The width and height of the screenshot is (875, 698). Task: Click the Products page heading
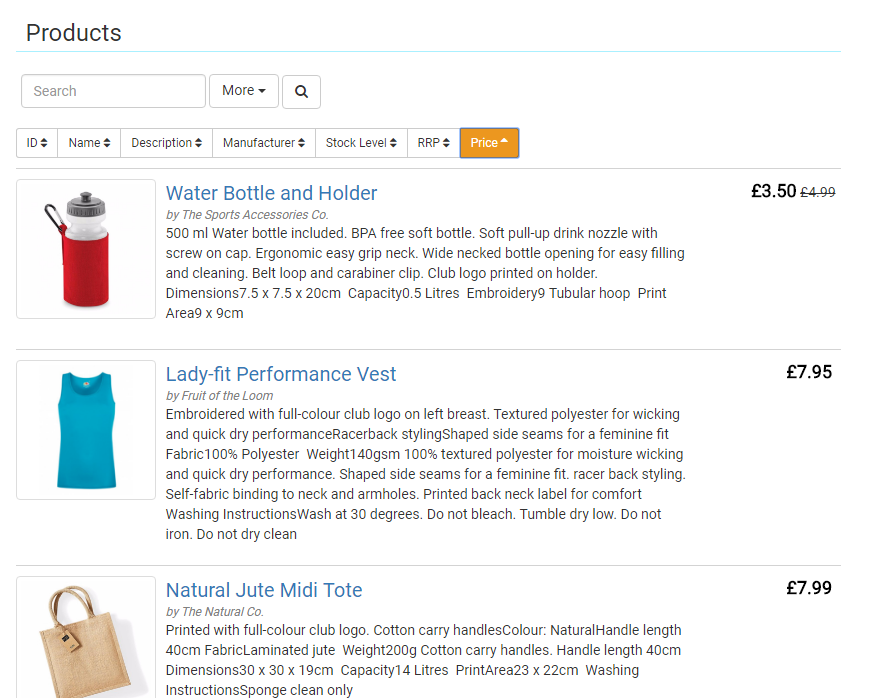click(74, 33)
